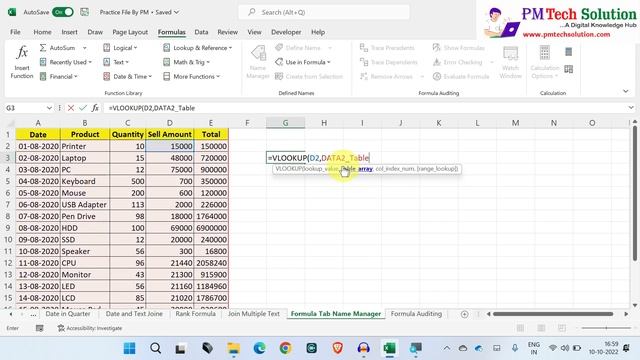This screenshot has height=360, width=640.
Task: Open the Review tab
Action: 227,32
